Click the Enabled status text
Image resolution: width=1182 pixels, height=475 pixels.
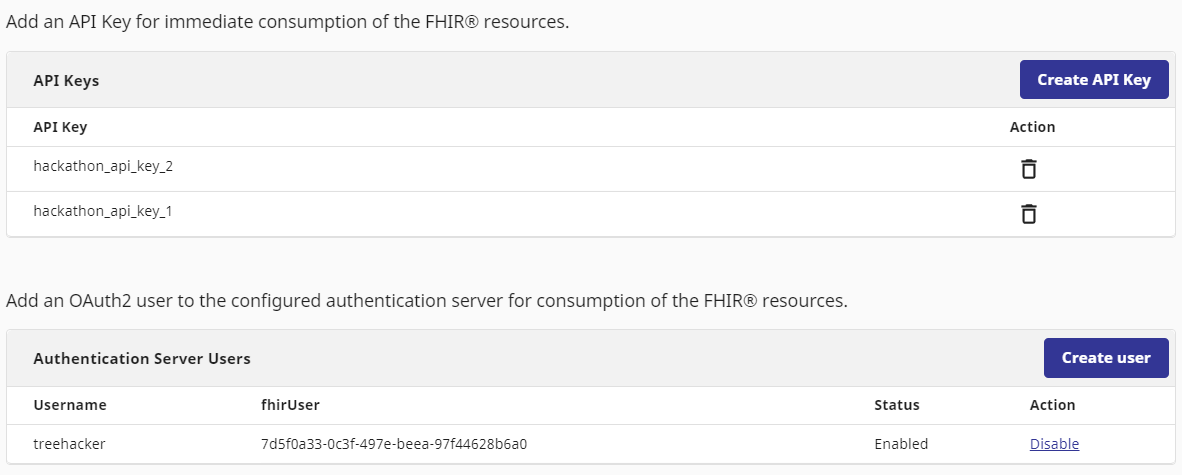(901, 444)
